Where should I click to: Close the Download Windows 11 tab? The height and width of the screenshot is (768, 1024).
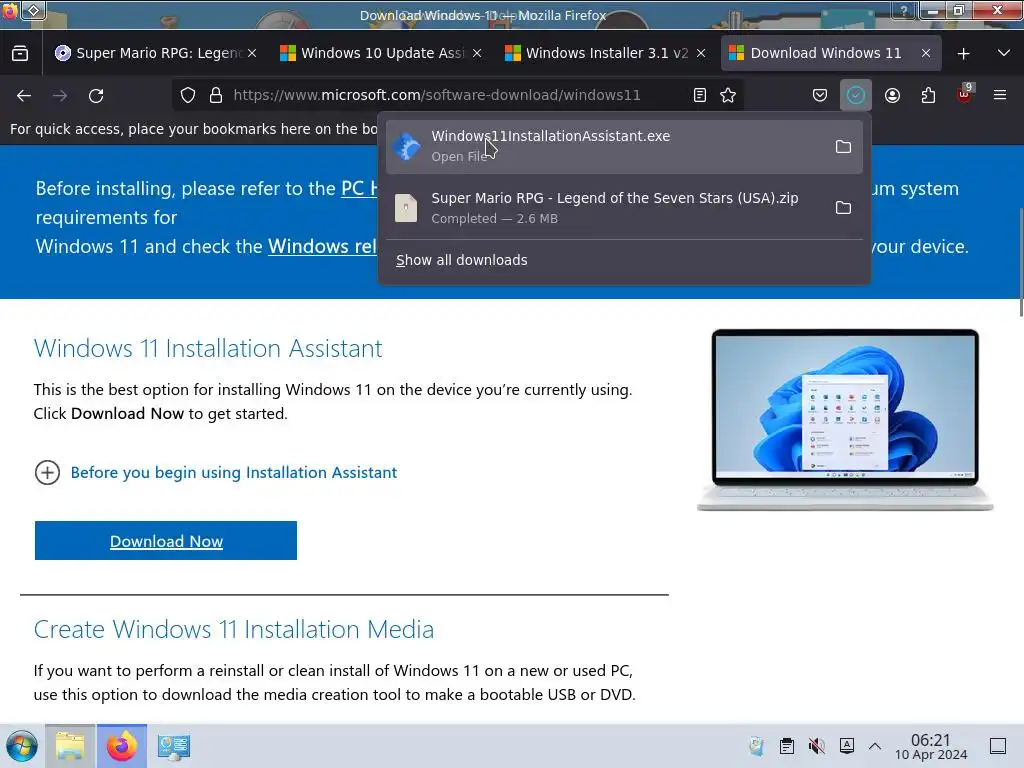925,53
